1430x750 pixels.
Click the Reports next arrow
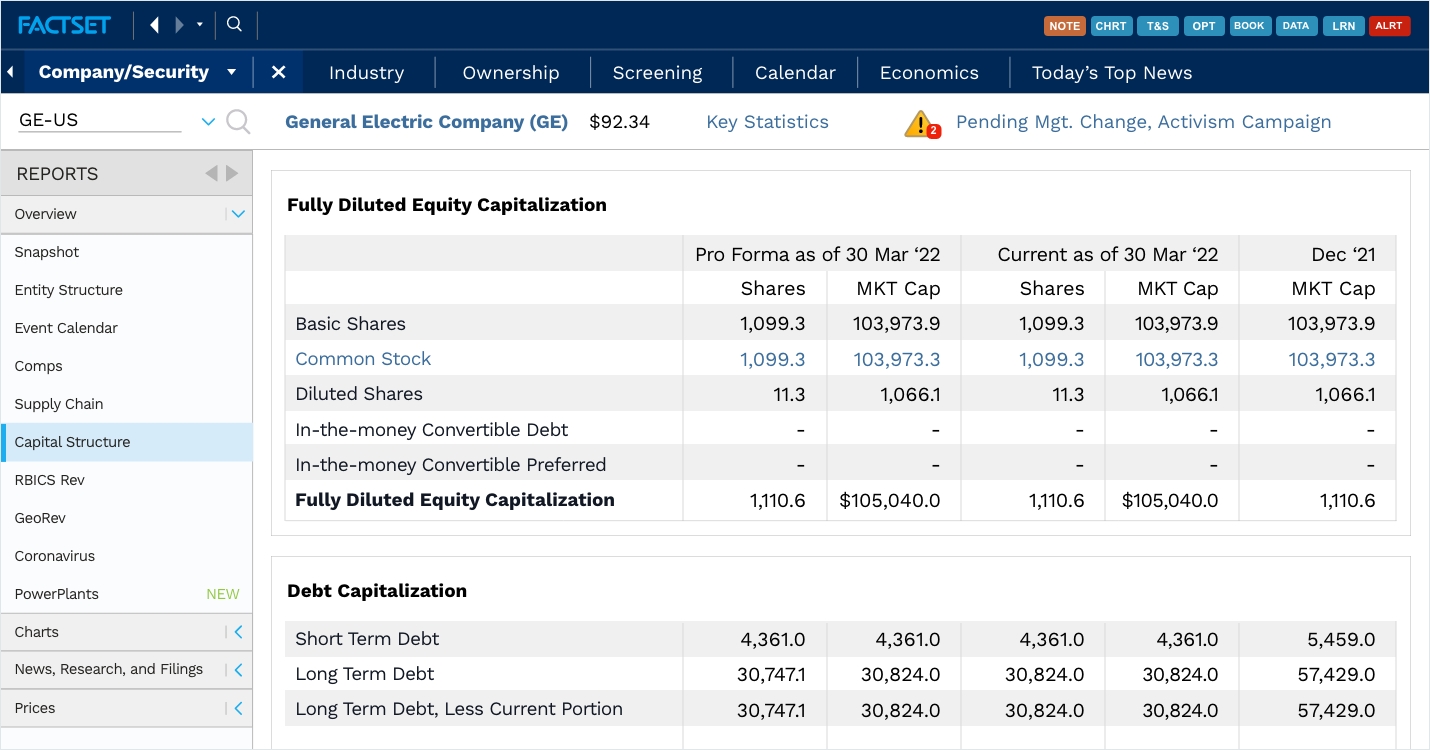(232, 173)
